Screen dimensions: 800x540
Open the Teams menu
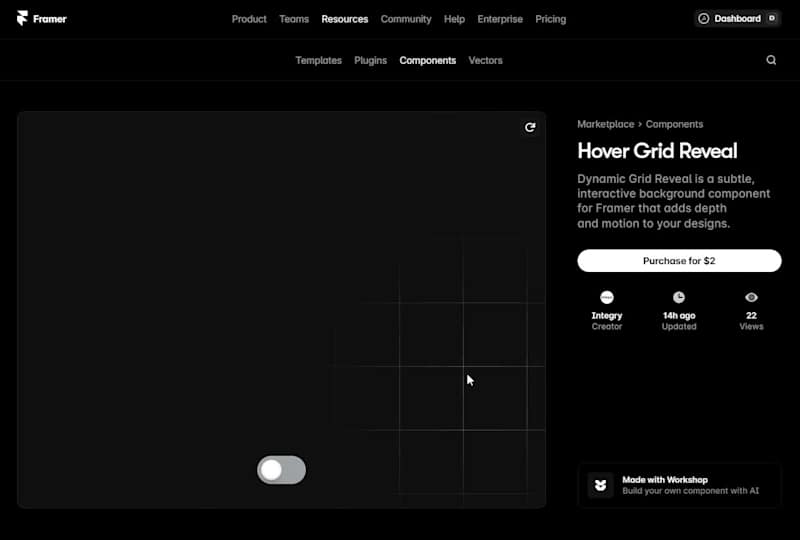(x=294, y=19)
